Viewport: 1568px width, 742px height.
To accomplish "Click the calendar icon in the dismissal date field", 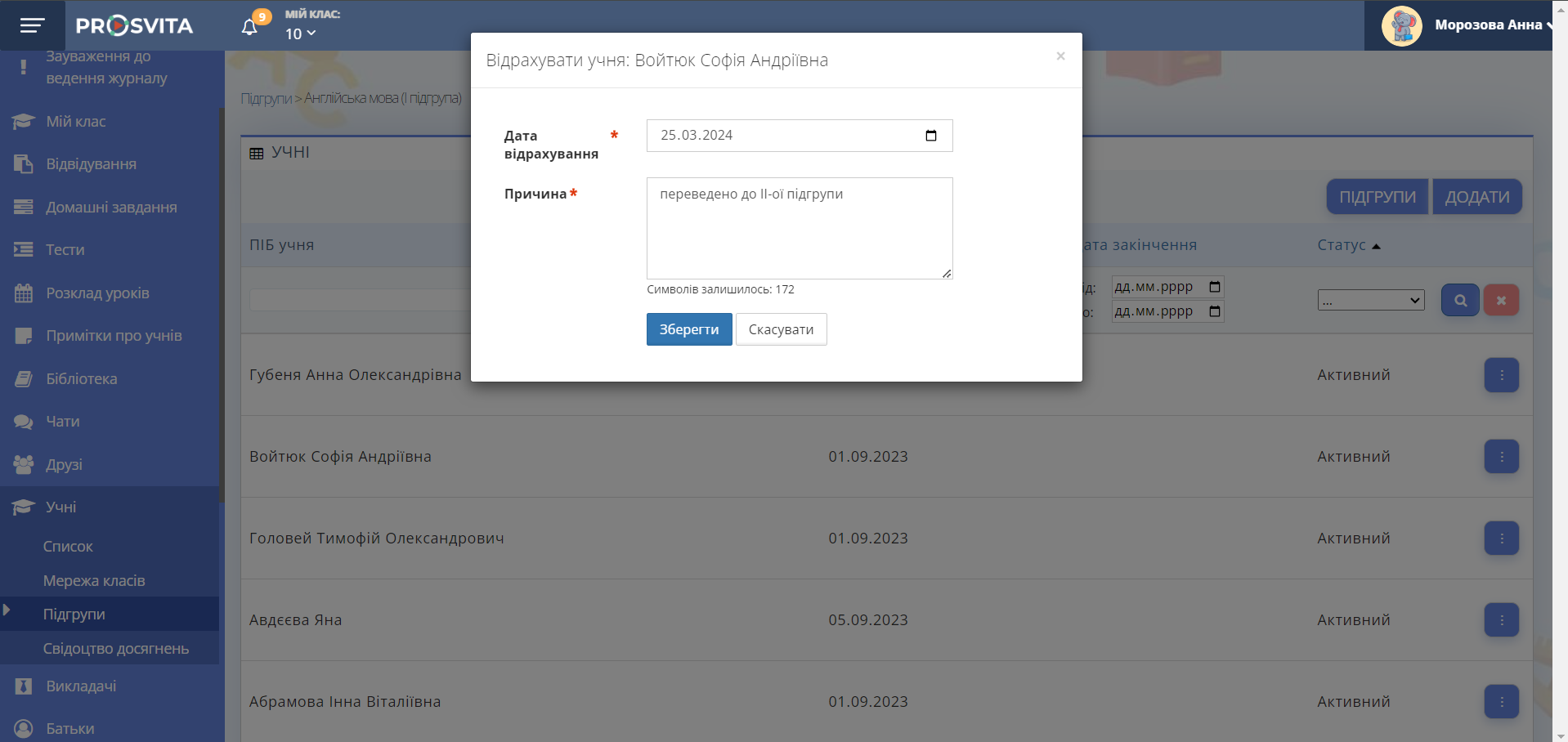I will tap(930, 136).
